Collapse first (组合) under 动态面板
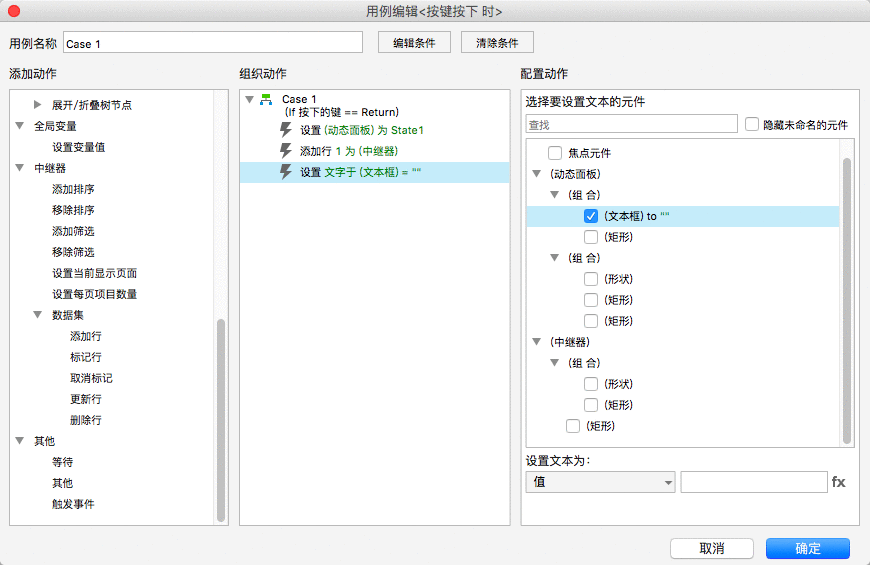The image size is (870, 565). (554, 195)
